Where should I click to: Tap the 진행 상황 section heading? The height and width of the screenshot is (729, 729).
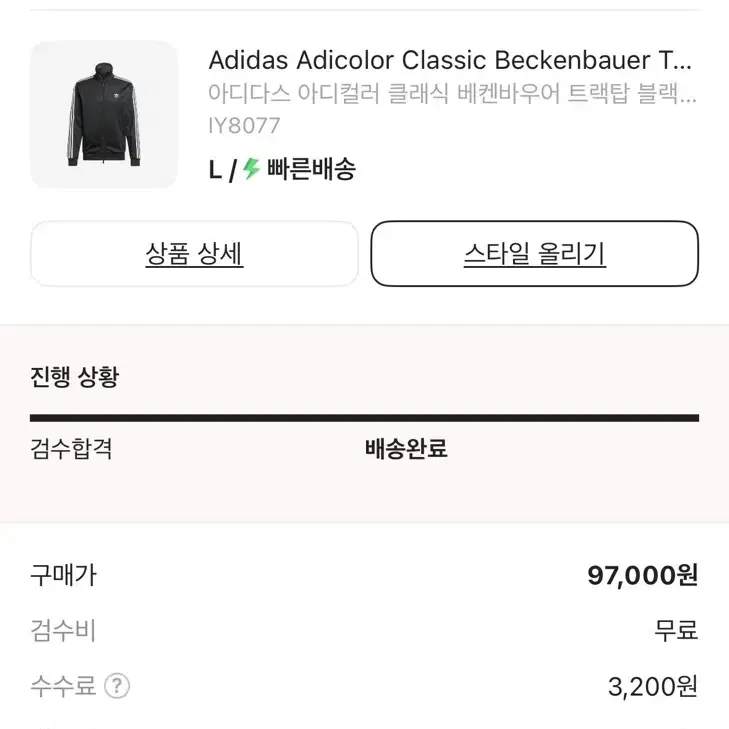75,377
